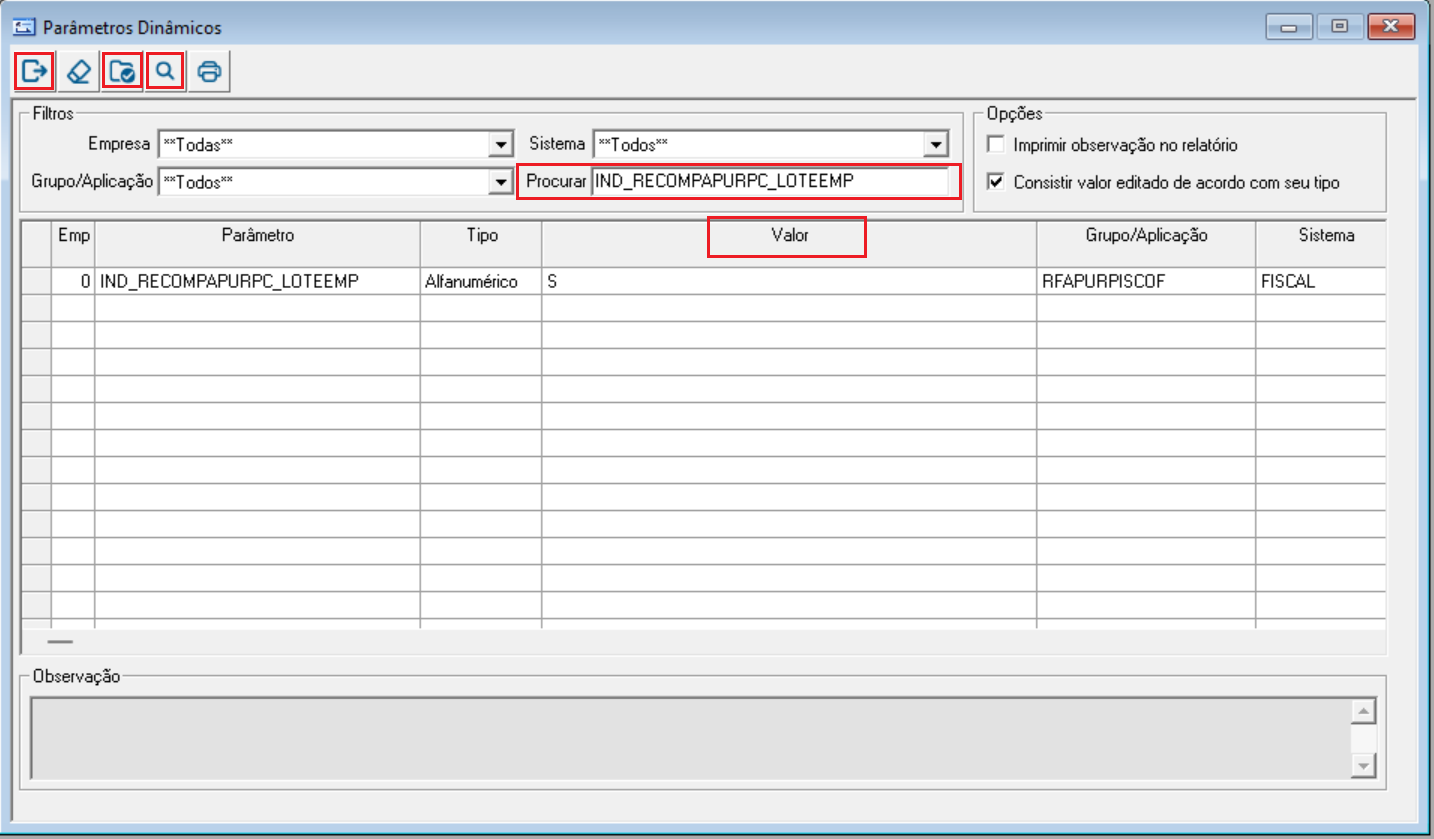Click the Alfanumérico type cell
The height and width of the screenshot is (839, 1434).
[x=481, y=282]
